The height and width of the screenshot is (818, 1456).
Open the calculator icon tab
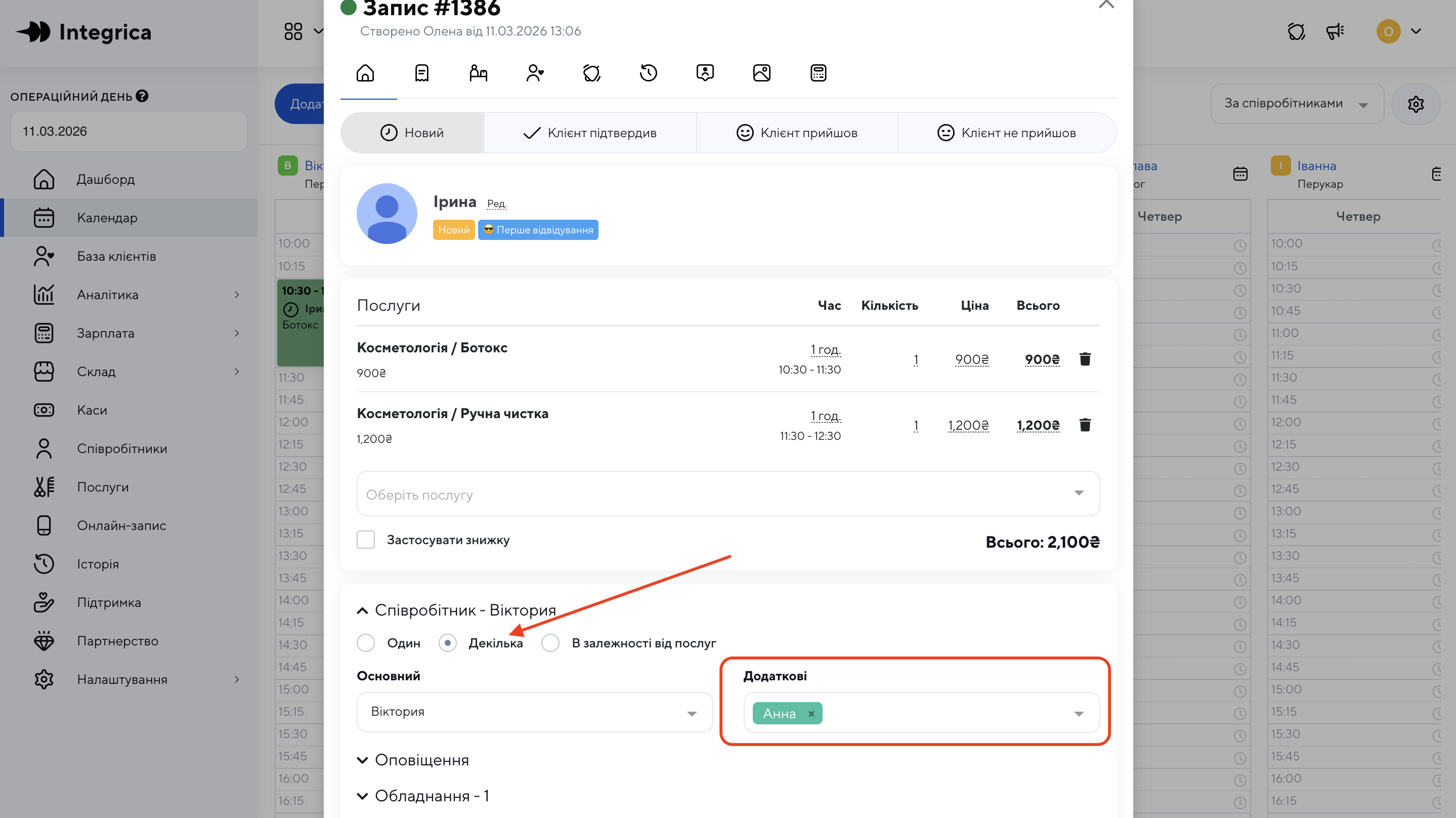tap(818, 73)
